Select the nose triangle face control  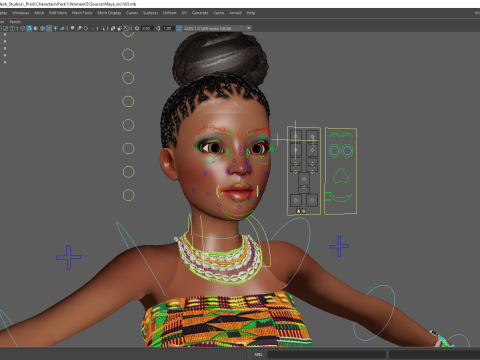(x=340, y=176)
